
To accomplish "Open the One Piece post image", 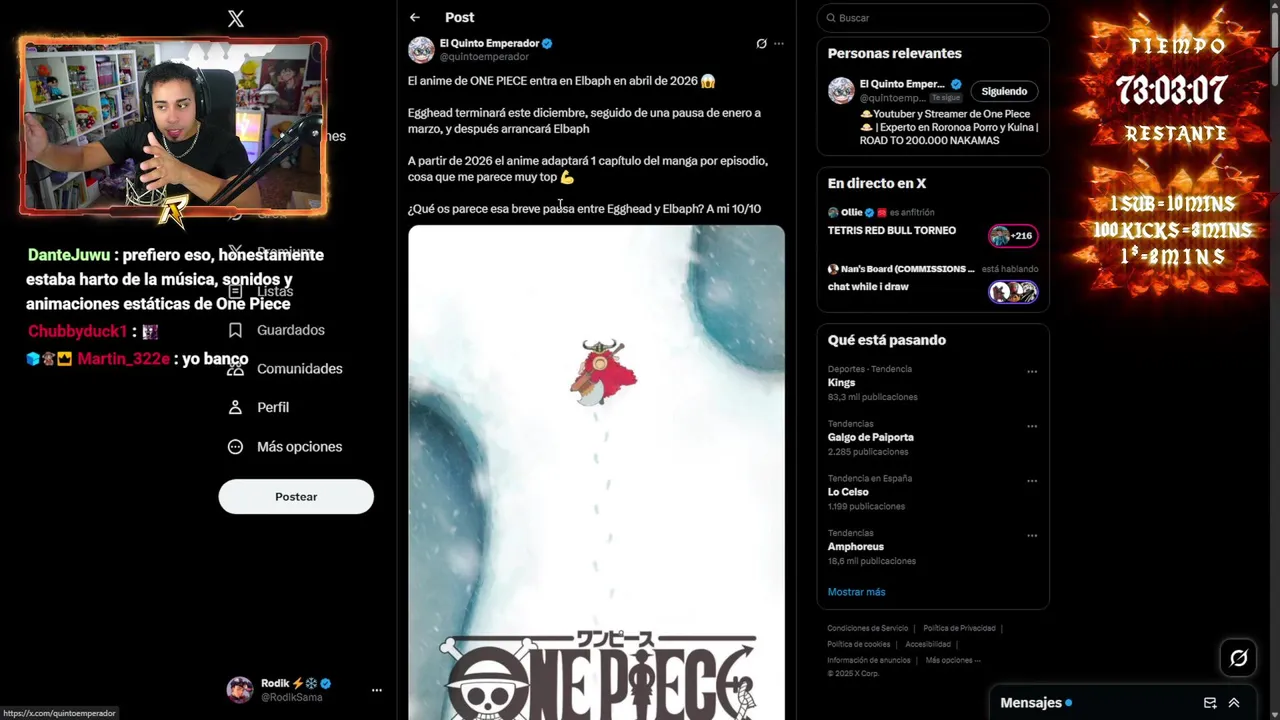I will [596, 472].
